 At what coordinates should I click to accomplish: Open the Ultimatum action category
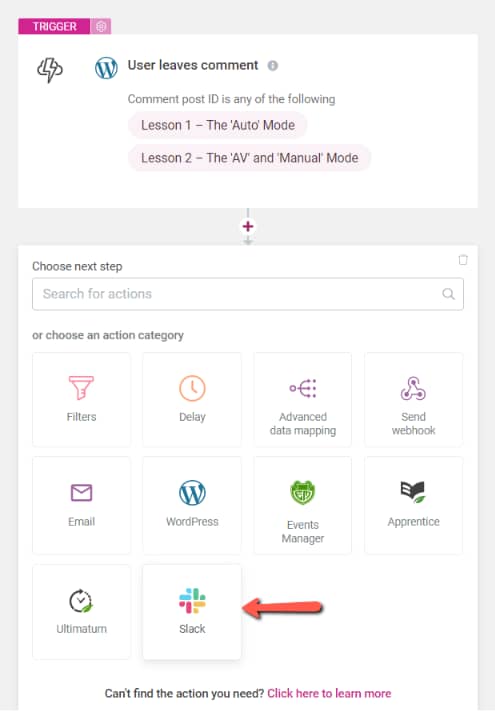point(82,612)
